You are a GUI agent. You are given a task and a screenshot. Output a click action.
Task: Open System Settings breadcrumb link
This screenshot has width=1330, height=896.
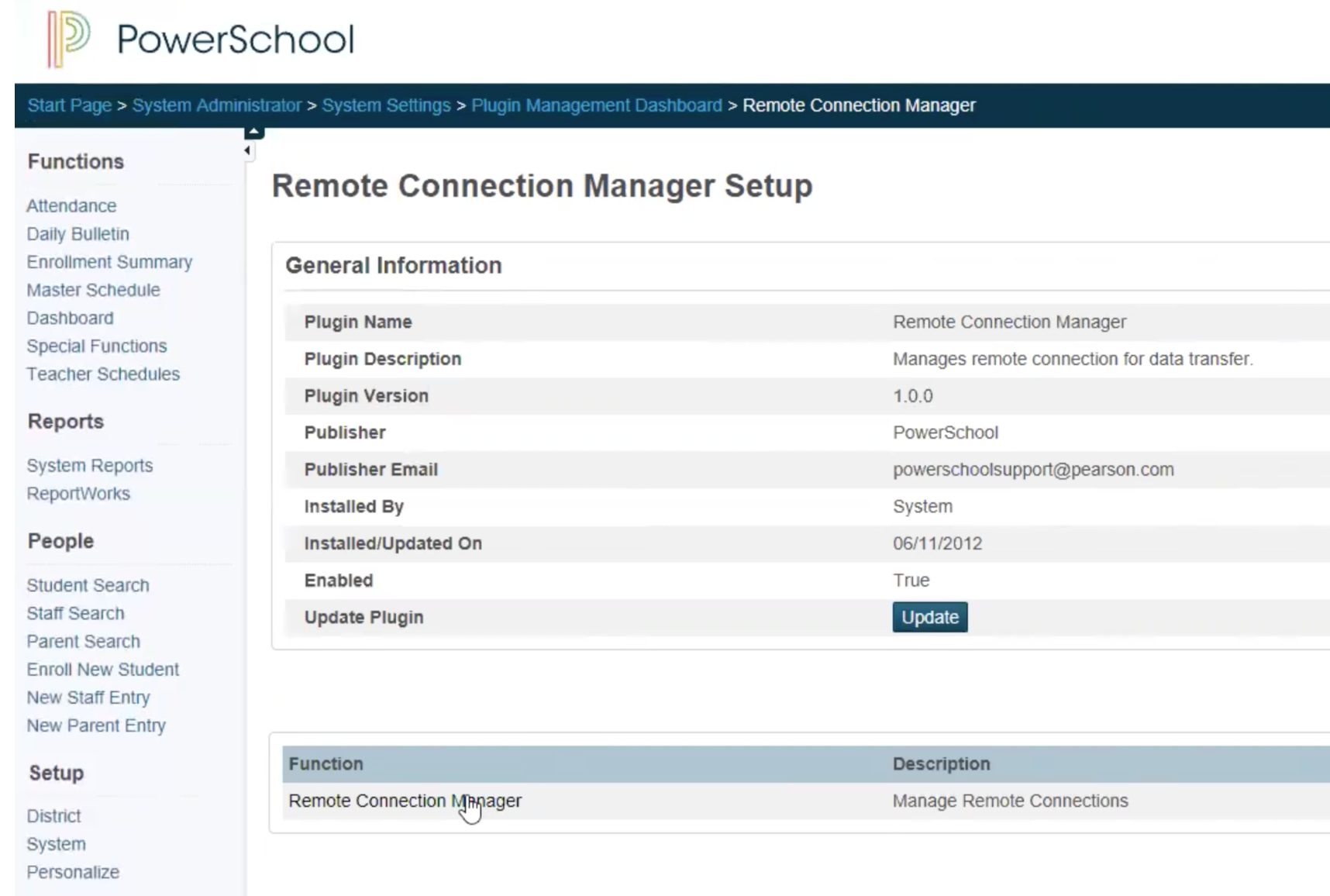point(386,105)
